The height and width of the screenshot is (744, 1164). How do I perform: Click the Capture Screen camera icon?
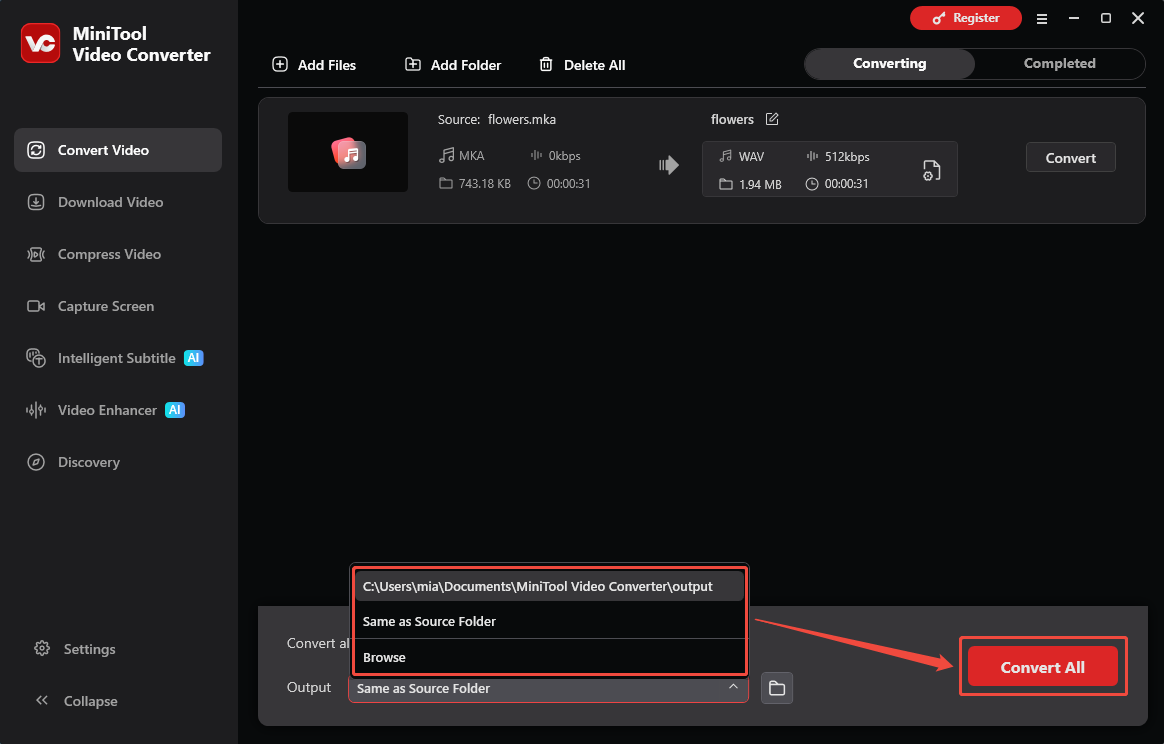point(36,306)
